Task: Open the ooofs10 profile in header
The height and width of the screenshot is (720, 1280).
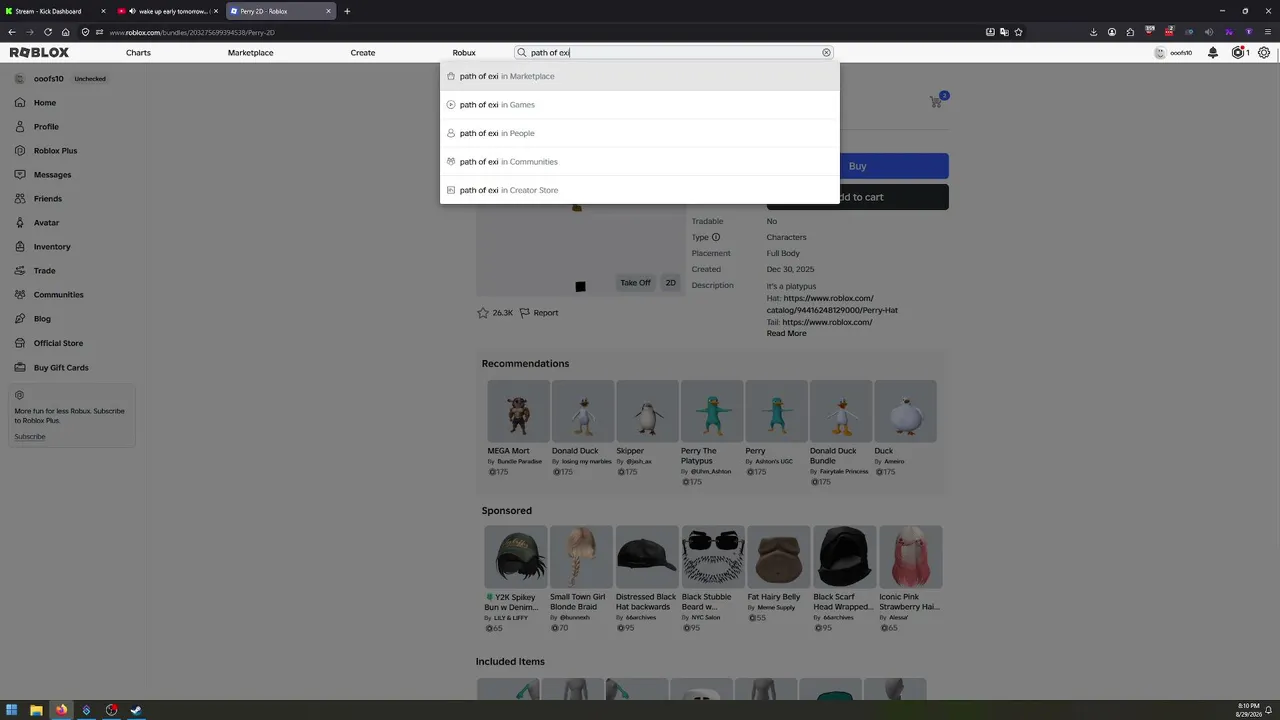Action: [1174, 52]
